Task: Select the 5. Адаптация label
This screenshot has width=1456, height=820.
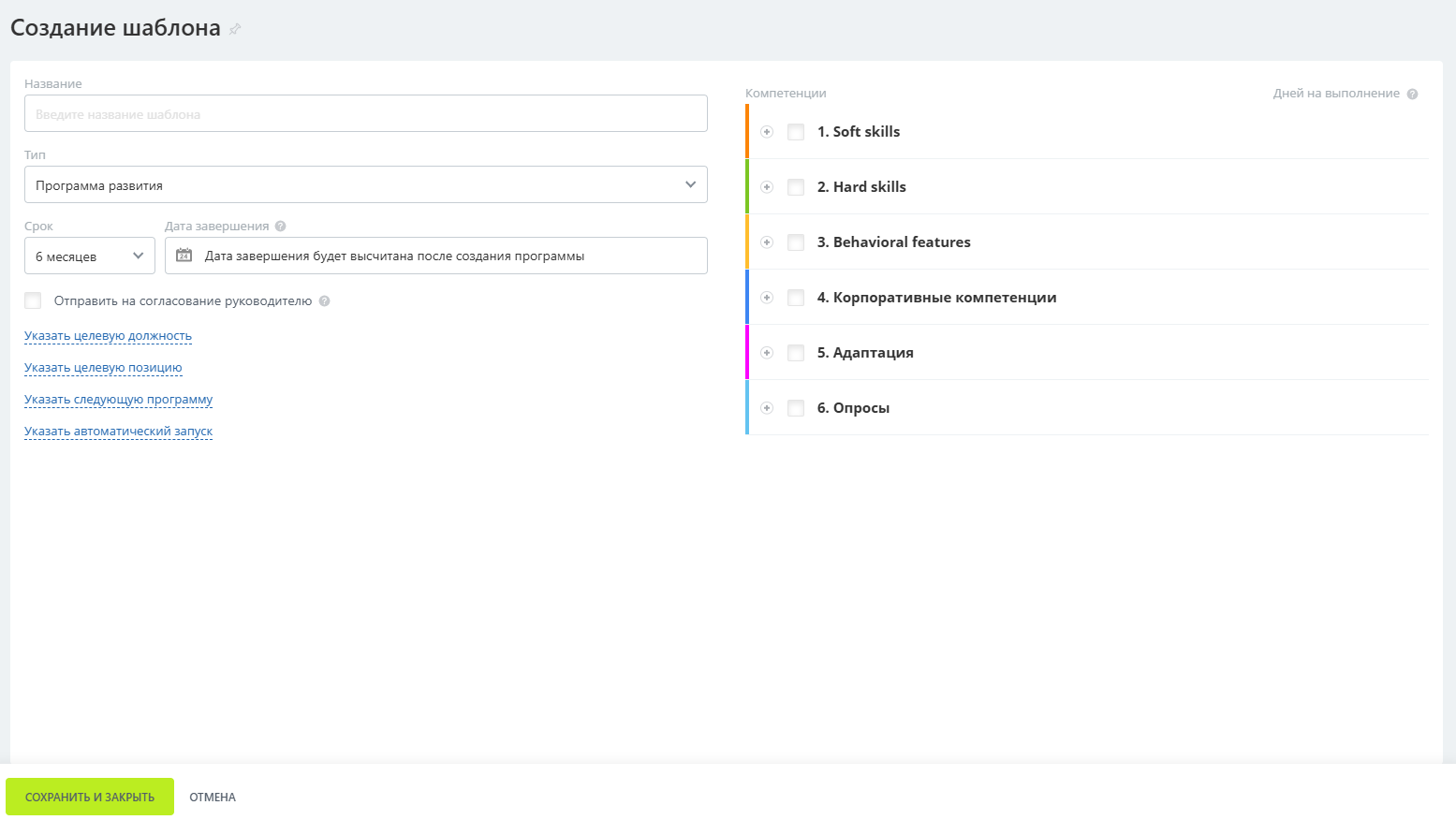Action: [865, 353]
